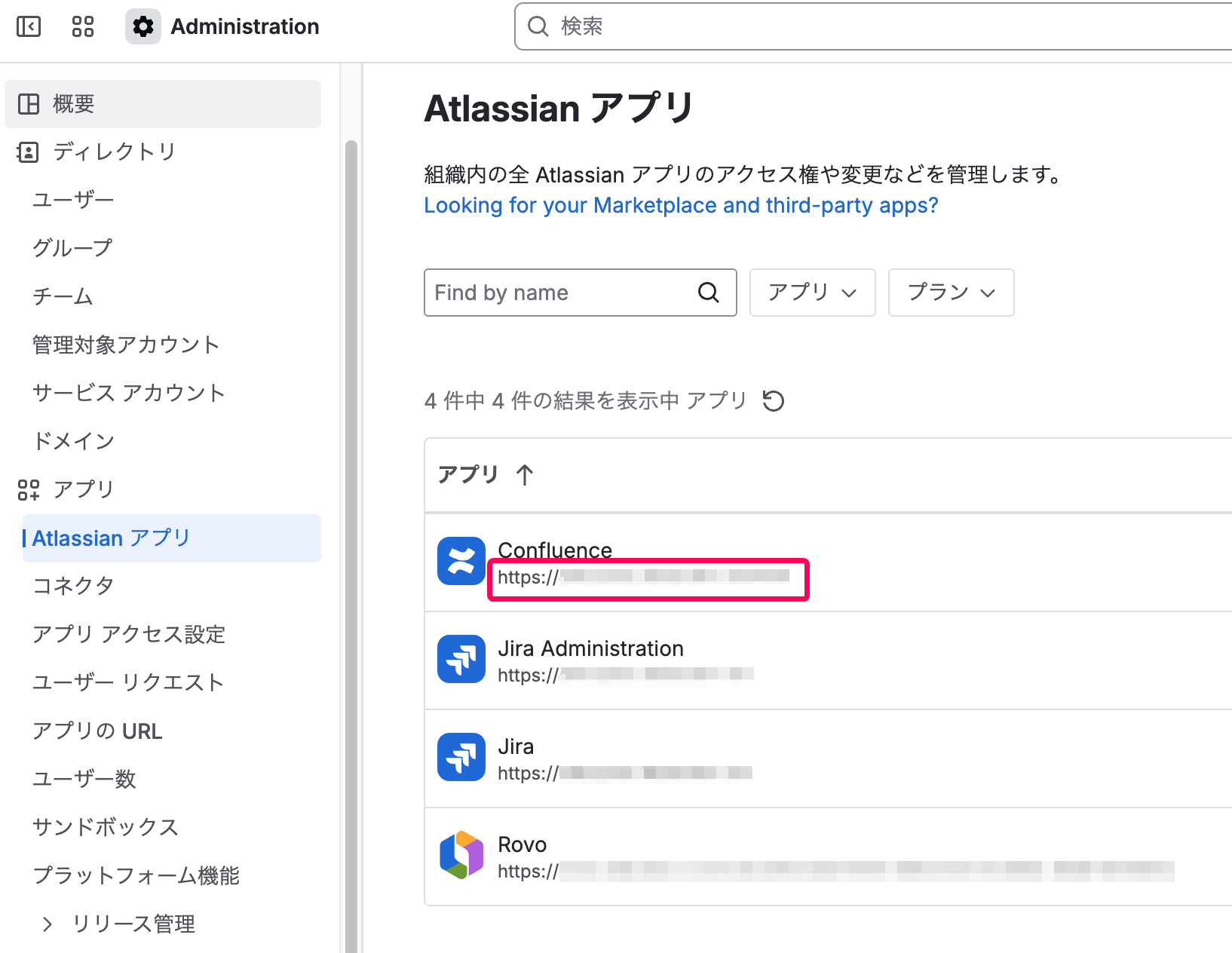Image resolution: width=1232 pixels, height=953 pixels.
Task: Go to ユーザー リクエスト in the sidebar
Action: (128, 683)
